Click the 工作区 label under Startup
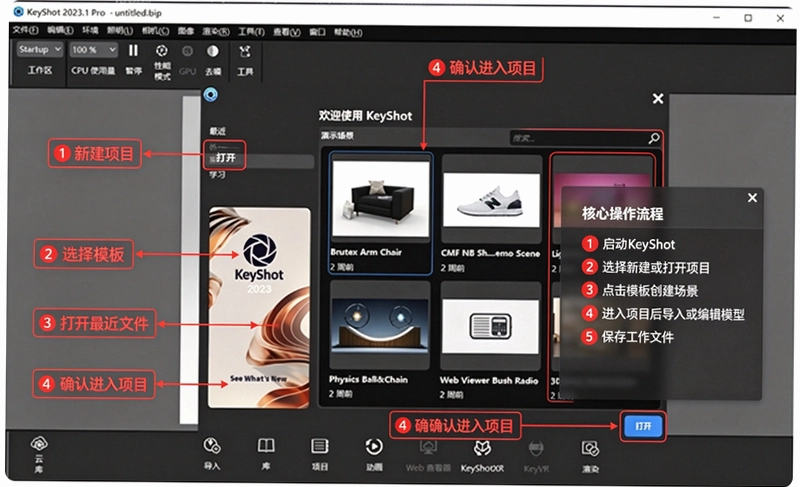 40,70
